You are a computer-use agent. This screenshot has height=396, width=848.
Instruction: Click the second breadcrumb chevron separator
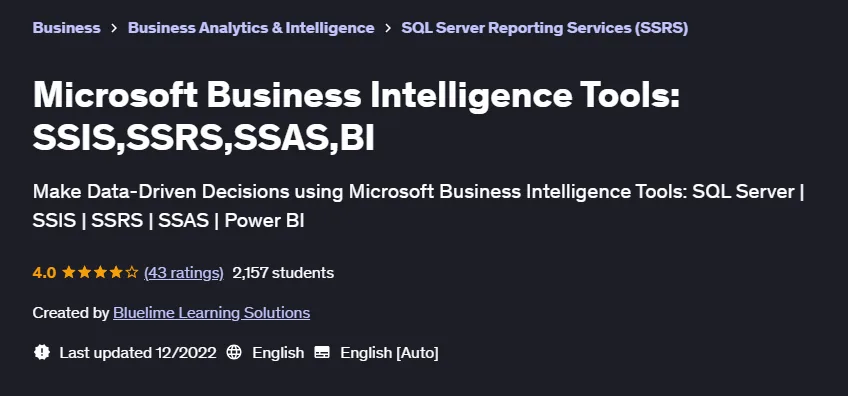click(388, 28)
